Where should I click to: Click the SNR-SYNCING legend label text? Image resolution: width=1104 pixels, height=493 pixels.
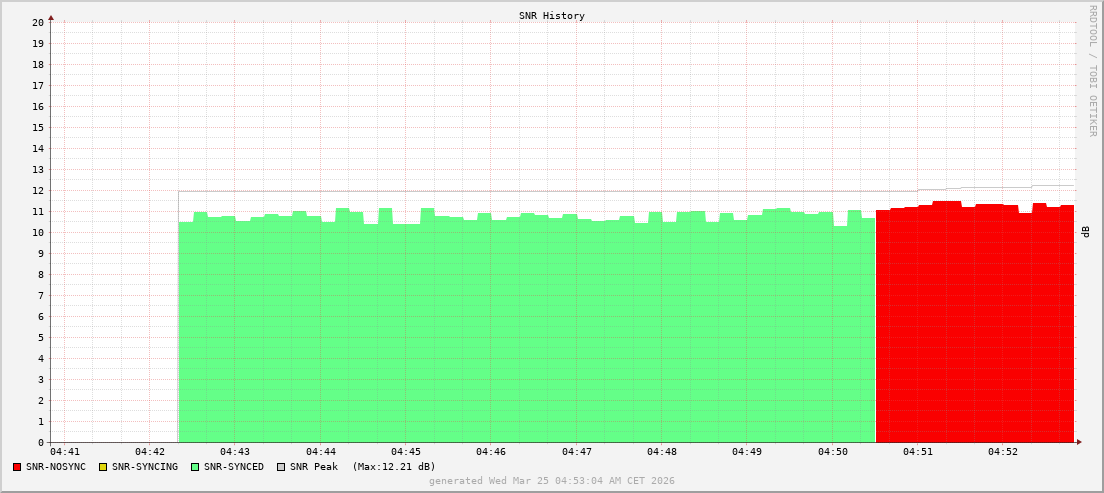click(144, 467)
